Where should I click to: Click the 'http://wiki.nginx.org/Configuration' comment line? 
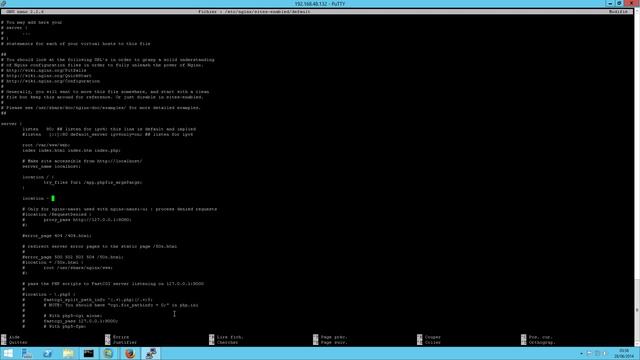tap(50, 81)
